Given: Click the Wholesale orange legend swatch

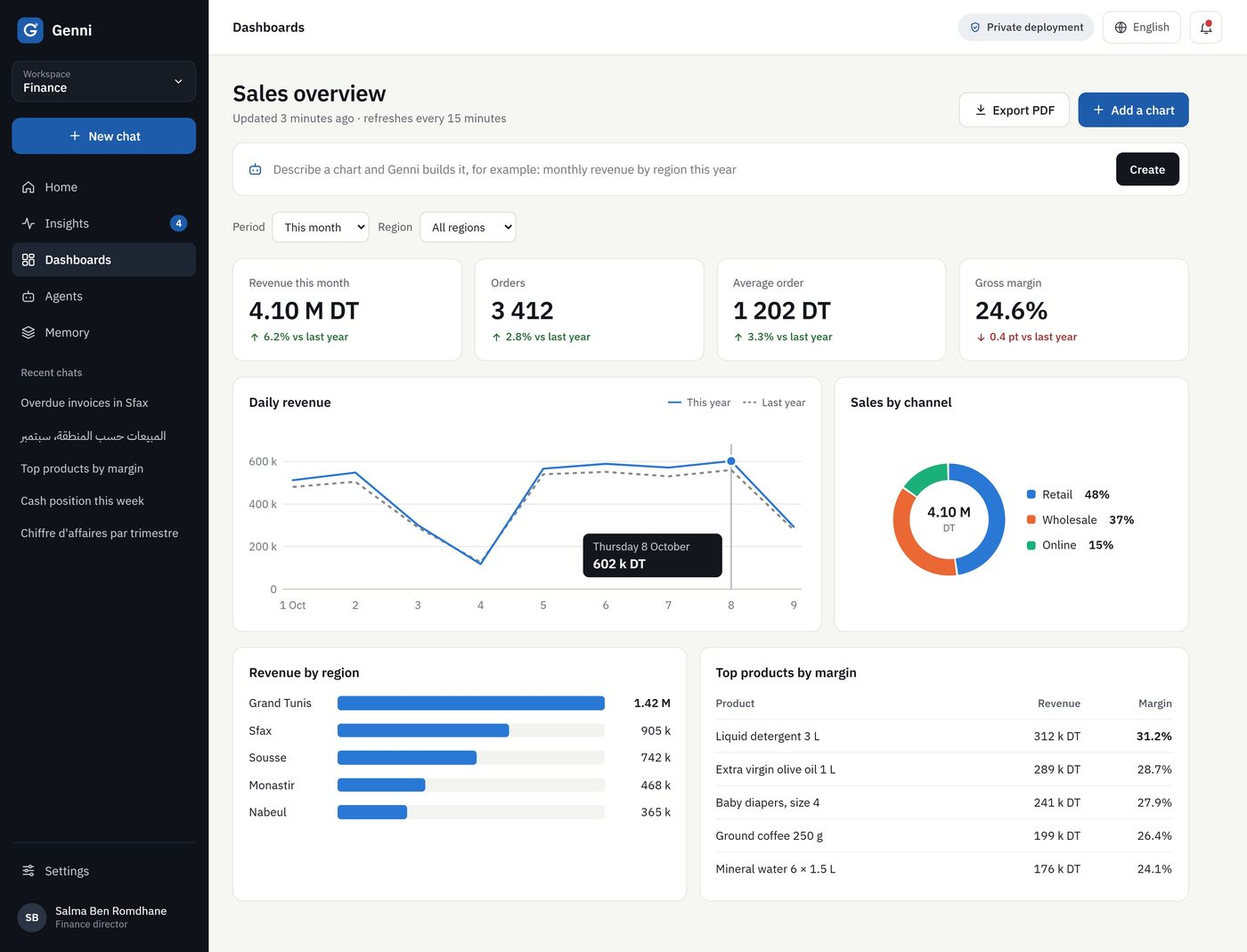Looking at the screenshot, I should tap(1031, 520).
